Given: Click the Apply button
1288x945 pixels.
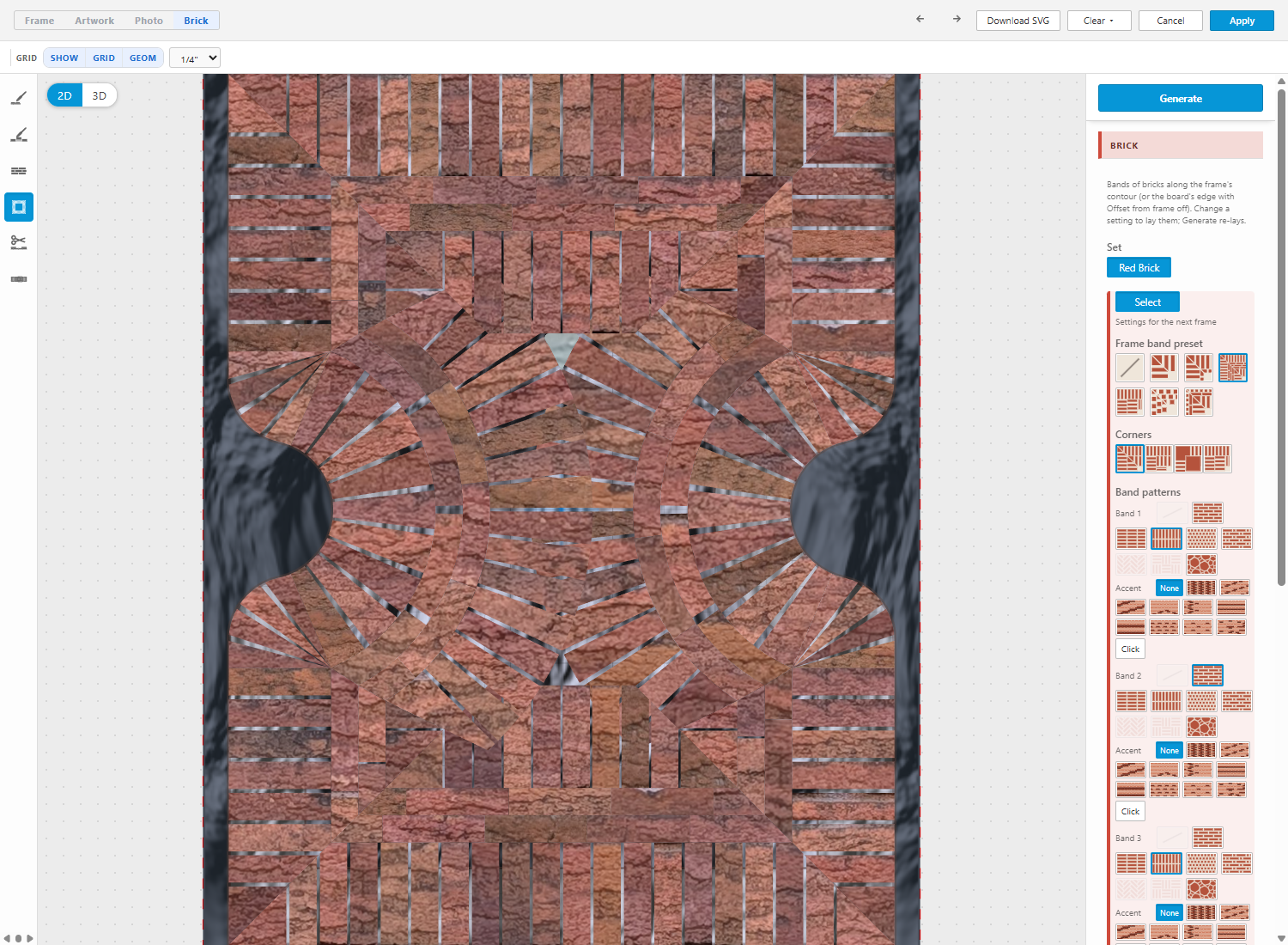Looking at the screenshot, I should point(1242,21).
